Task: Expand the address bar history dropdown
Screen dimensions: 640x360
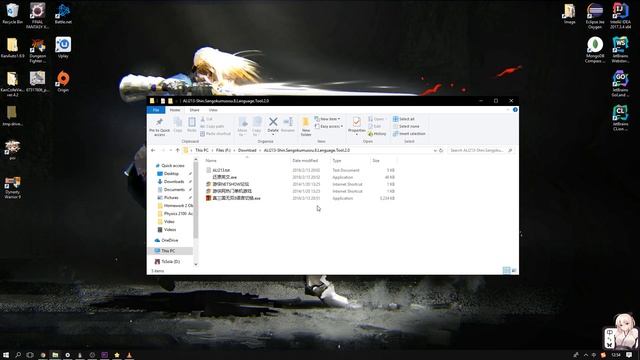Action: click(435, 151)
